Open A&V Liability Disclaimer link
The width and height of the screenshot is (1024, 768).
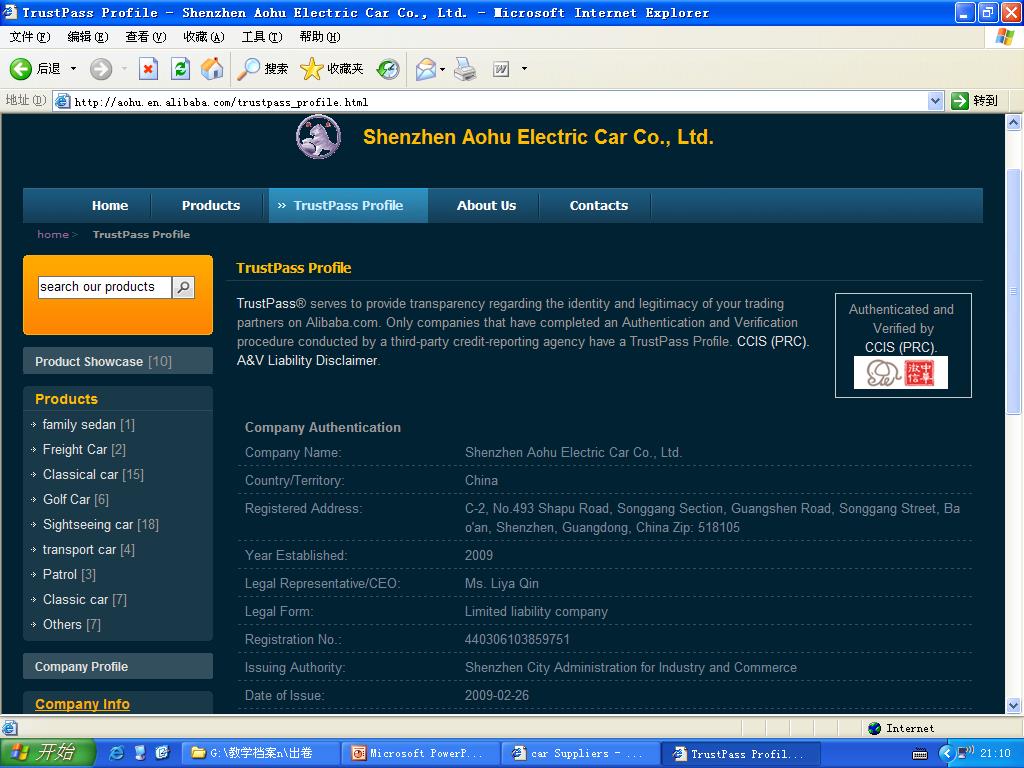(307, 360)
